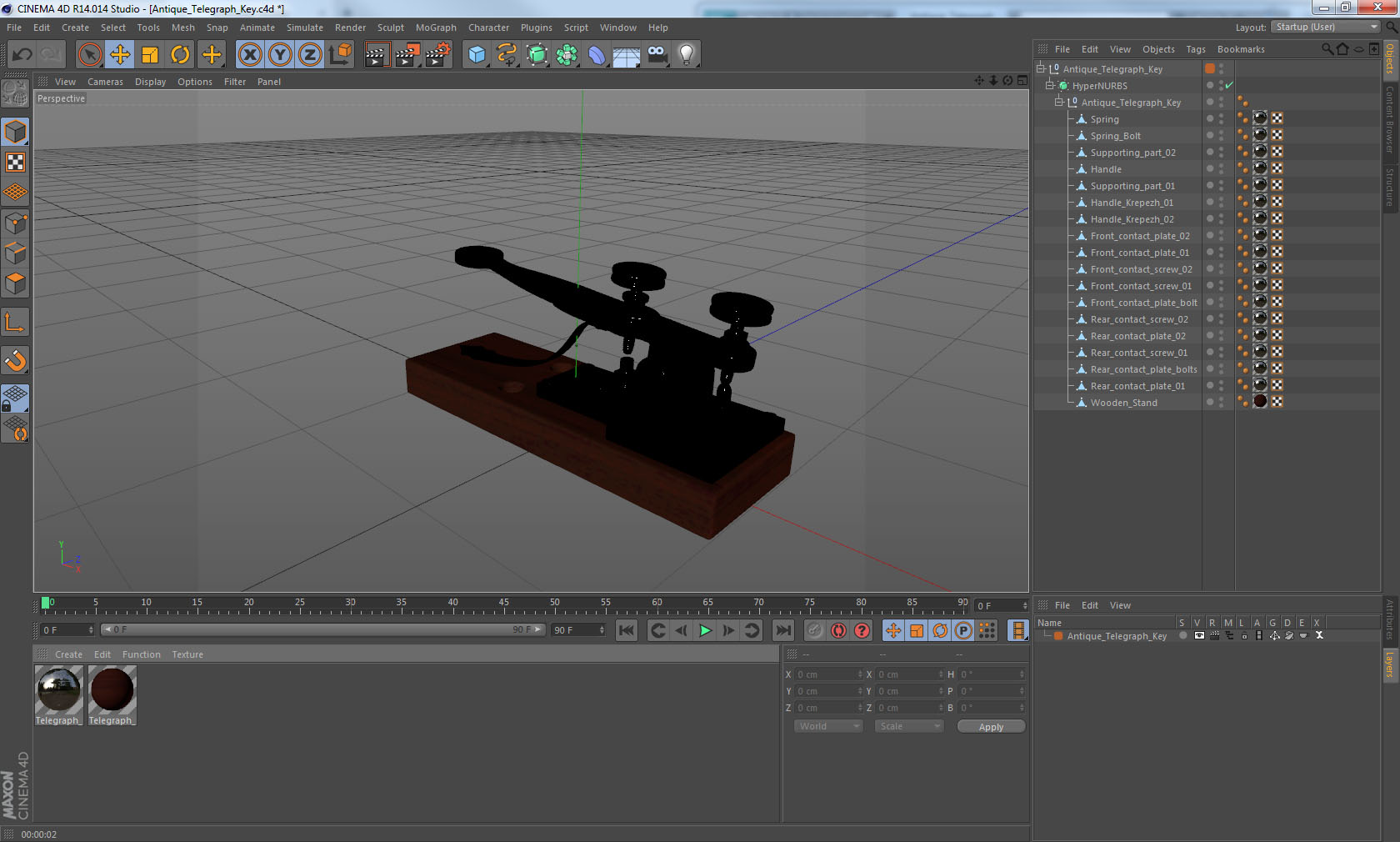
Task: Activate the Scale tool
Action: [x=150, y=55]
